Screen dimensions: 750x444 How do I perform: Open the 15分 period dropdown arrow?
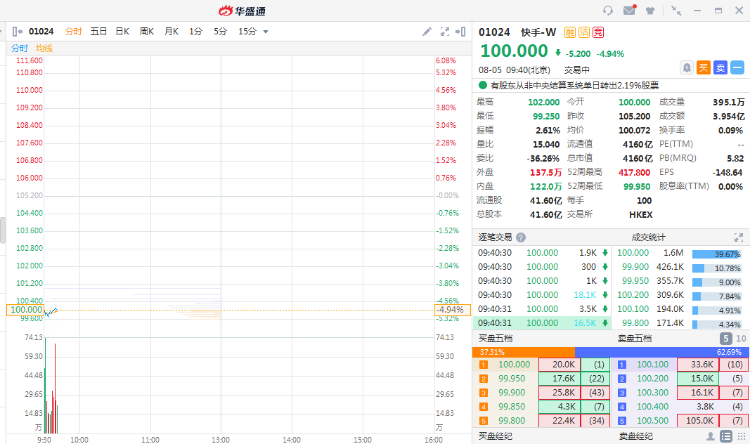[x=266, y=32]
